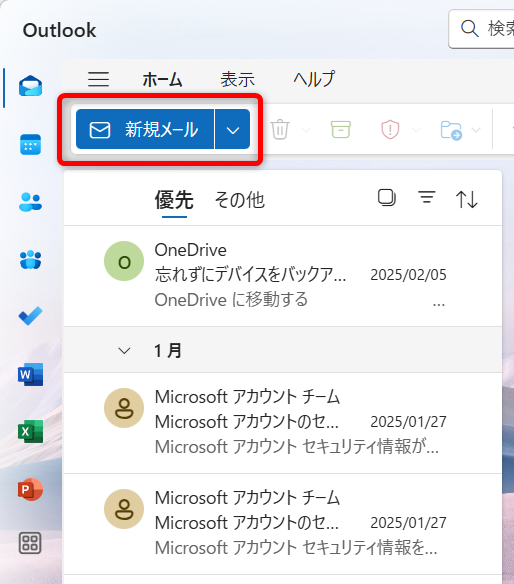This screenshot has width=514, height=584.
Task: Open the filter icon in message list
Action: [427, 197]
